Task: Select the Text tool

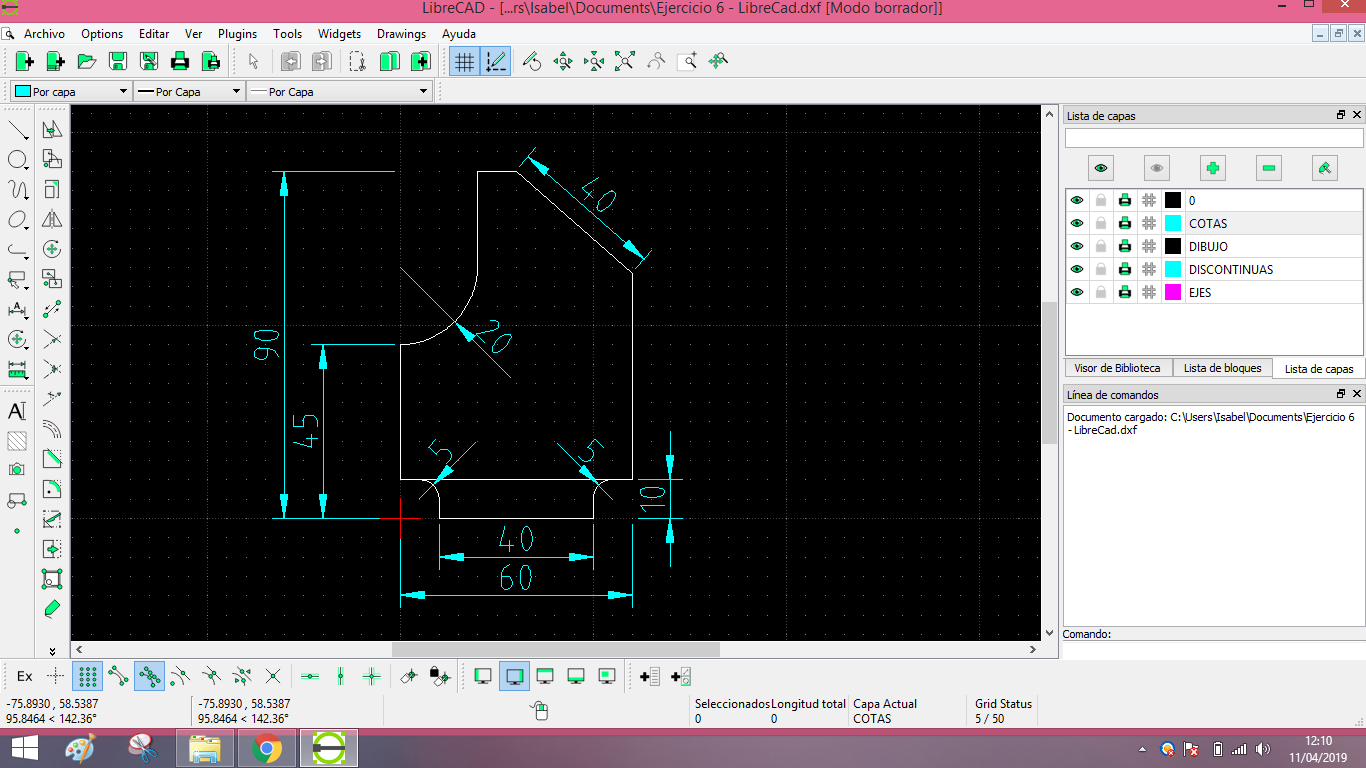Action: 17,412
